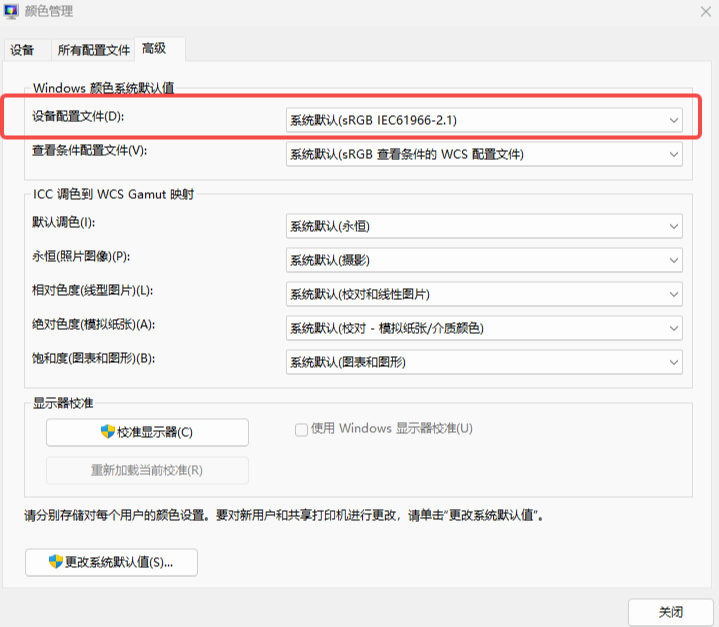Expand the 永恒(照片图像) dropdown
The height and width of the screenshot is (627, 719).
click(x=484, y=260)
